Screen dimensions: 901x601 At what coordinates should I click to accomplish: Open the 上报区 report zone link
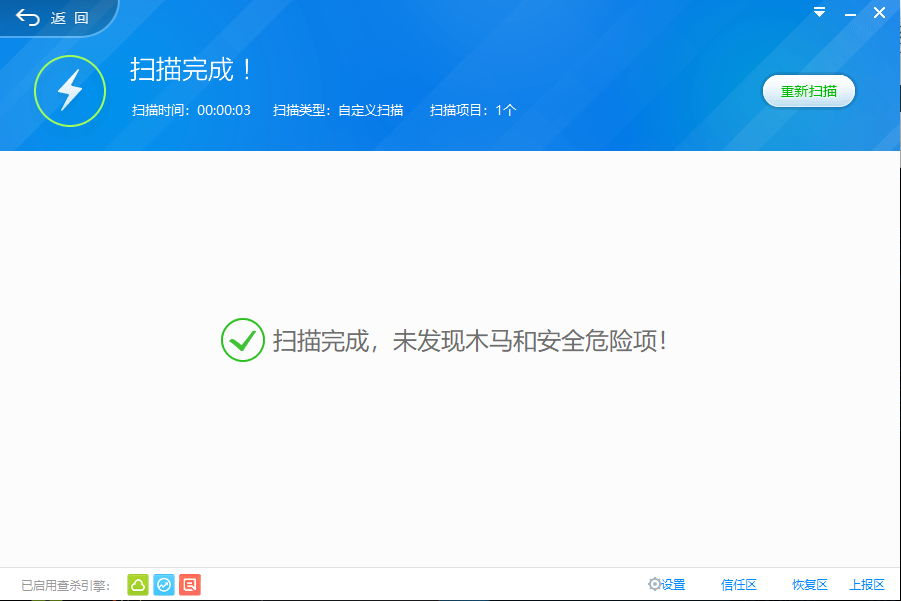pos(867,585)
